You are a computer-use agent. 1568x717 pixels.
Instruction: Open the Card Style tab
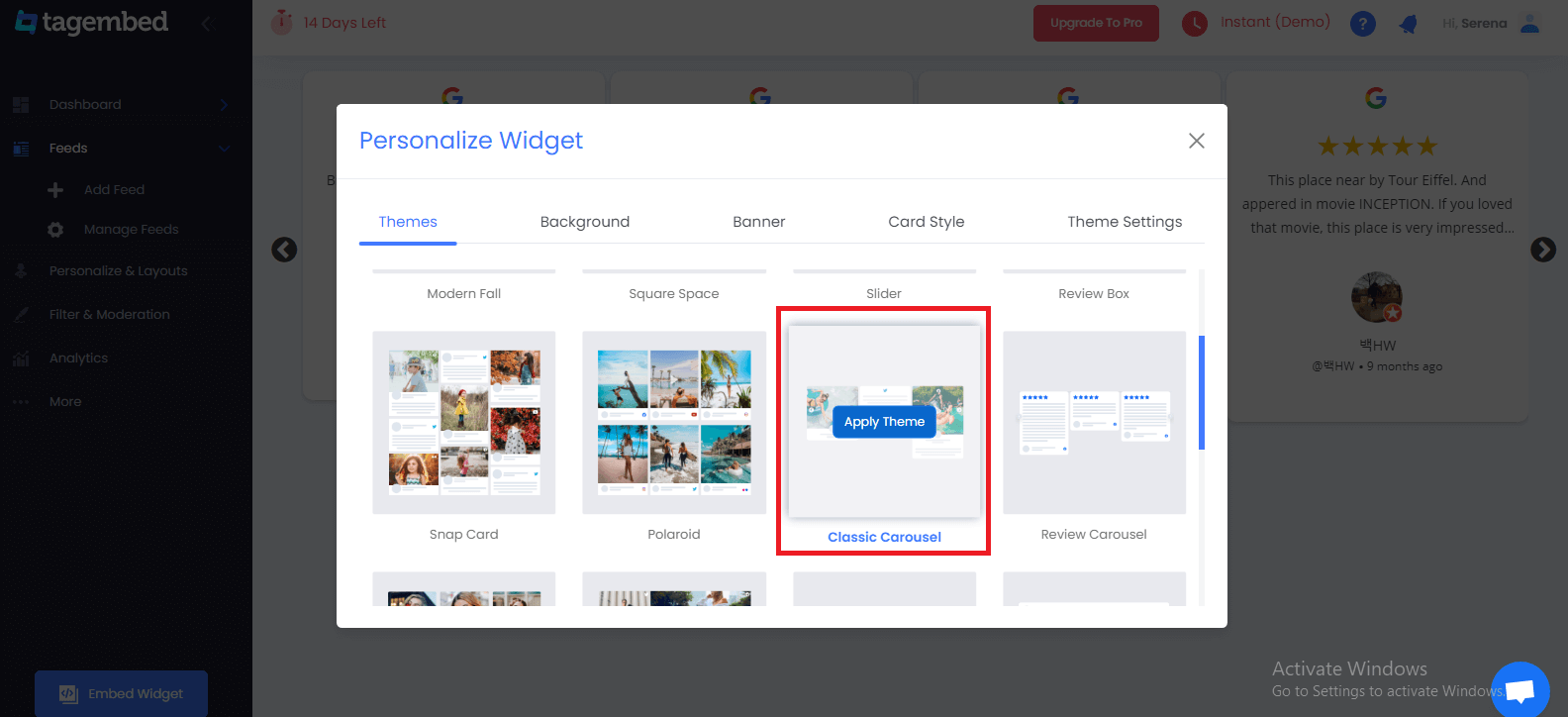[x=927, y=222]
